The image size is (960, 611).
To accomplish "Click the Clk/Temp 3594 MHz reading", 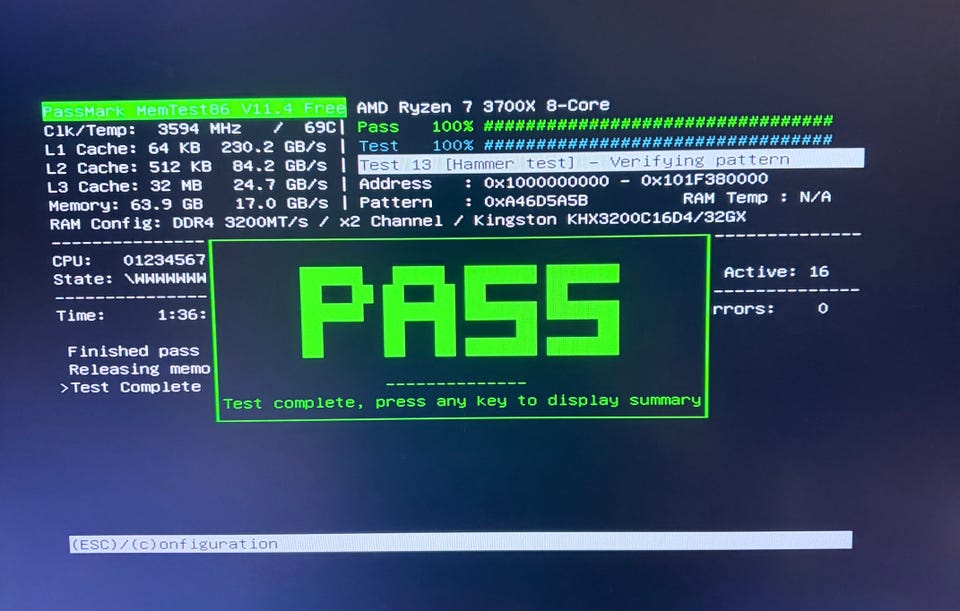I will coord(142,129).
